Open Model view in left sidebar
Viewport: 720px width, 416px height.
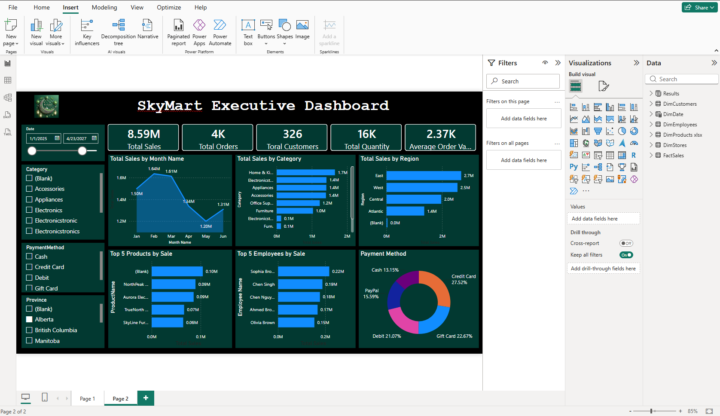7,97
